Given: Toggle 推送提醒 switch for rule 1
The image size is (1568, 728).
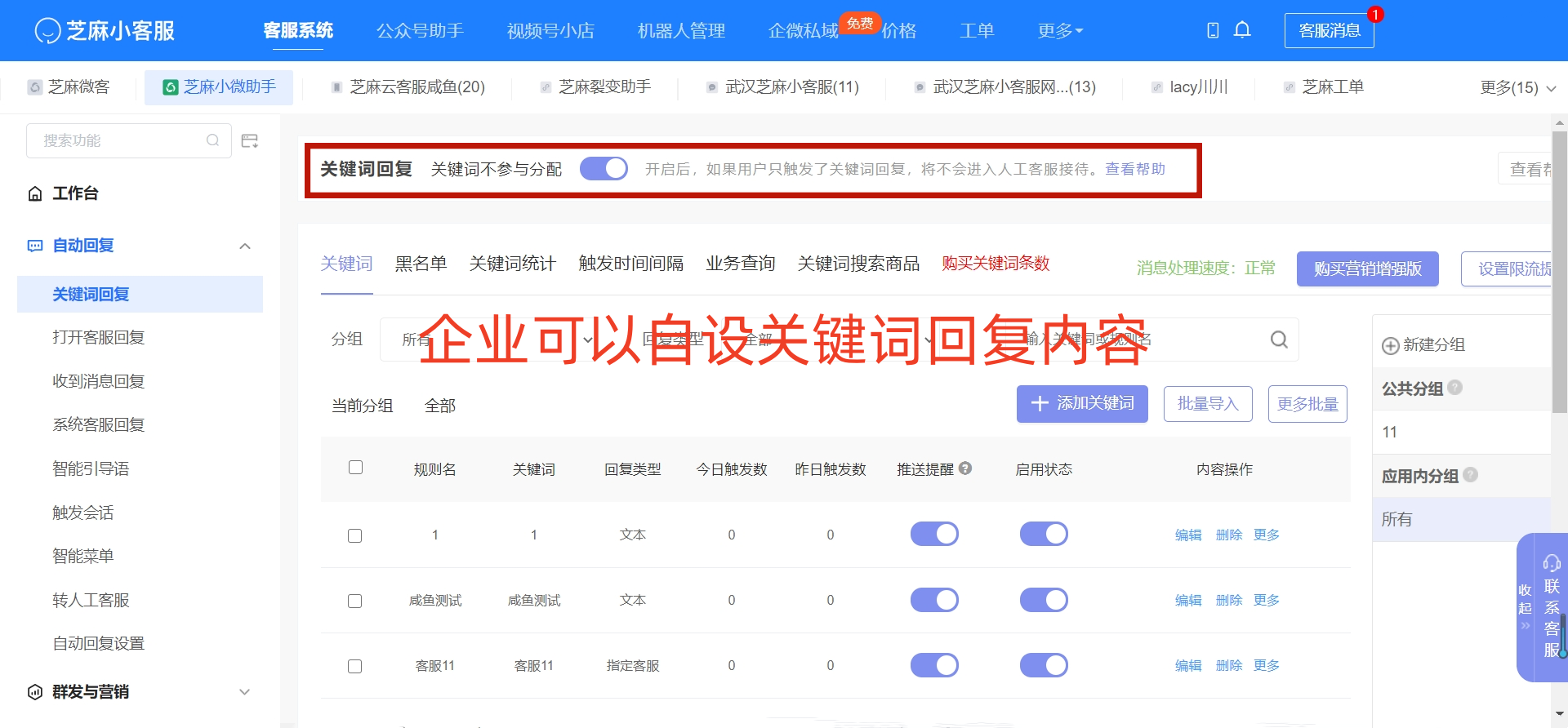Looking at the screenshot, I should click(934, 535).
